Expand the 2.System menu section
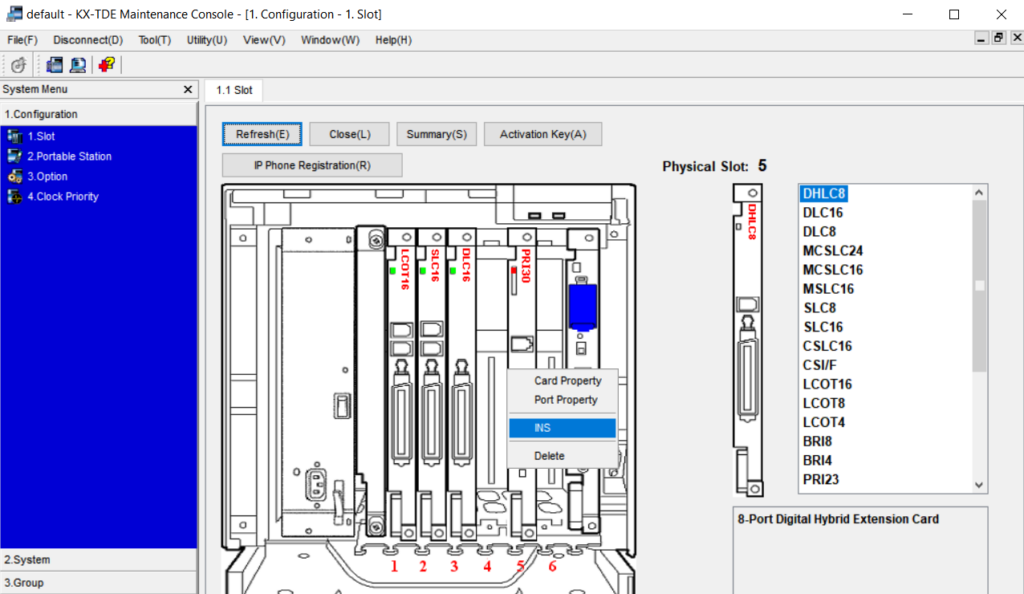 click(98, 560)
